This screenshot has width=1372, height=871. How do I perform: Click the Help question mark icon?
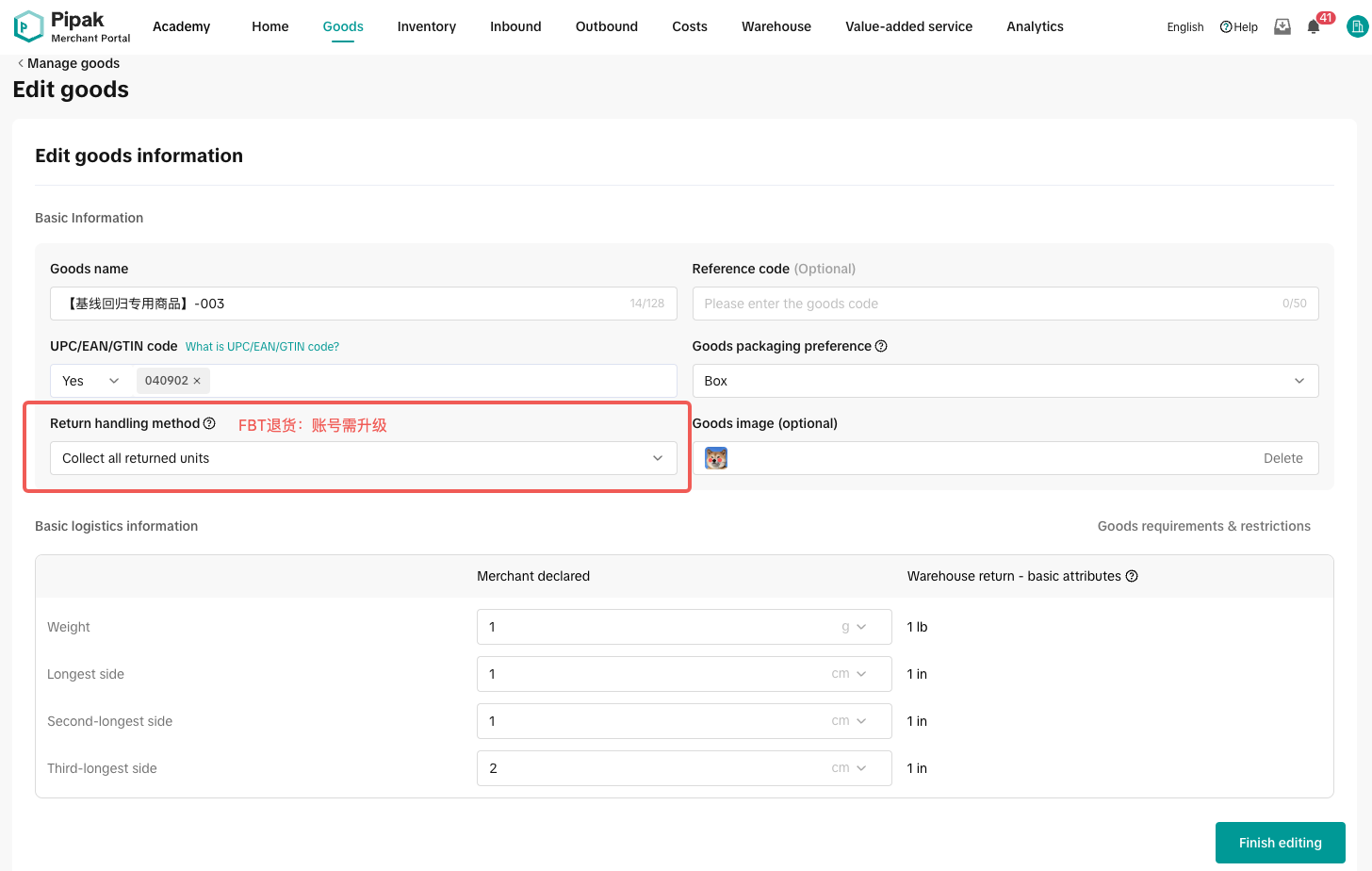point(1226,27)
